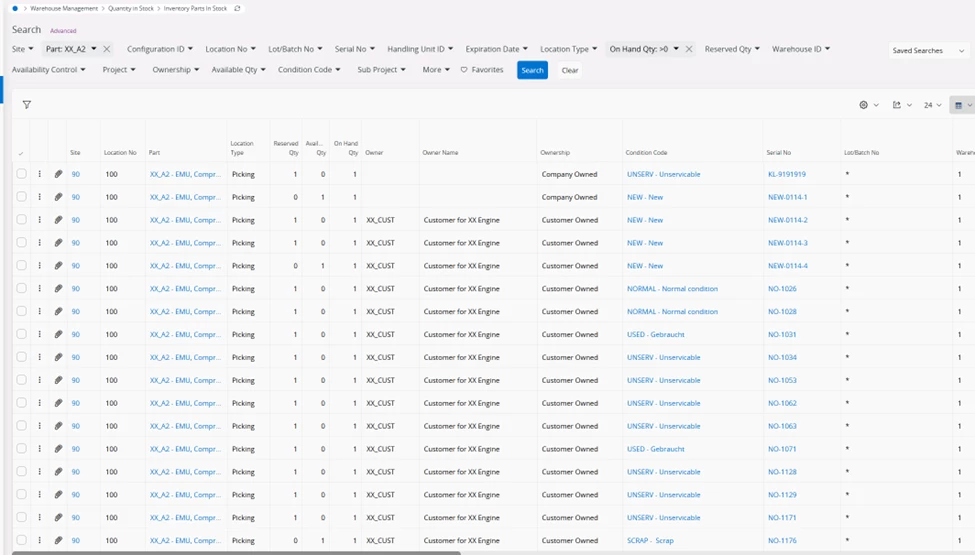Open attachments for serial NO-1128 row
The height and width of the screenshot is (555, 975).
pyautogui.click(x=58, y=472)
